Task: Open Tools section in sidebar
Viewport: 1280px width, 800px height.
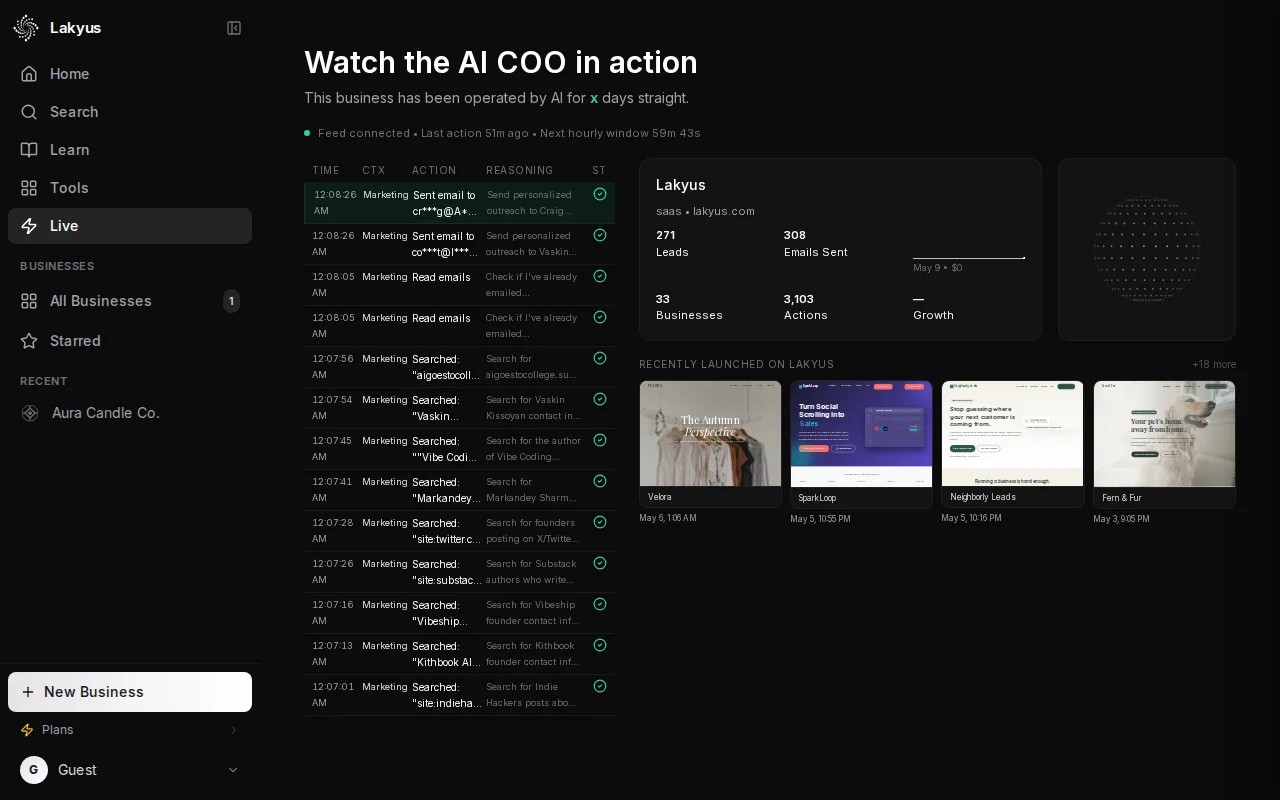Action: point(130,188)
